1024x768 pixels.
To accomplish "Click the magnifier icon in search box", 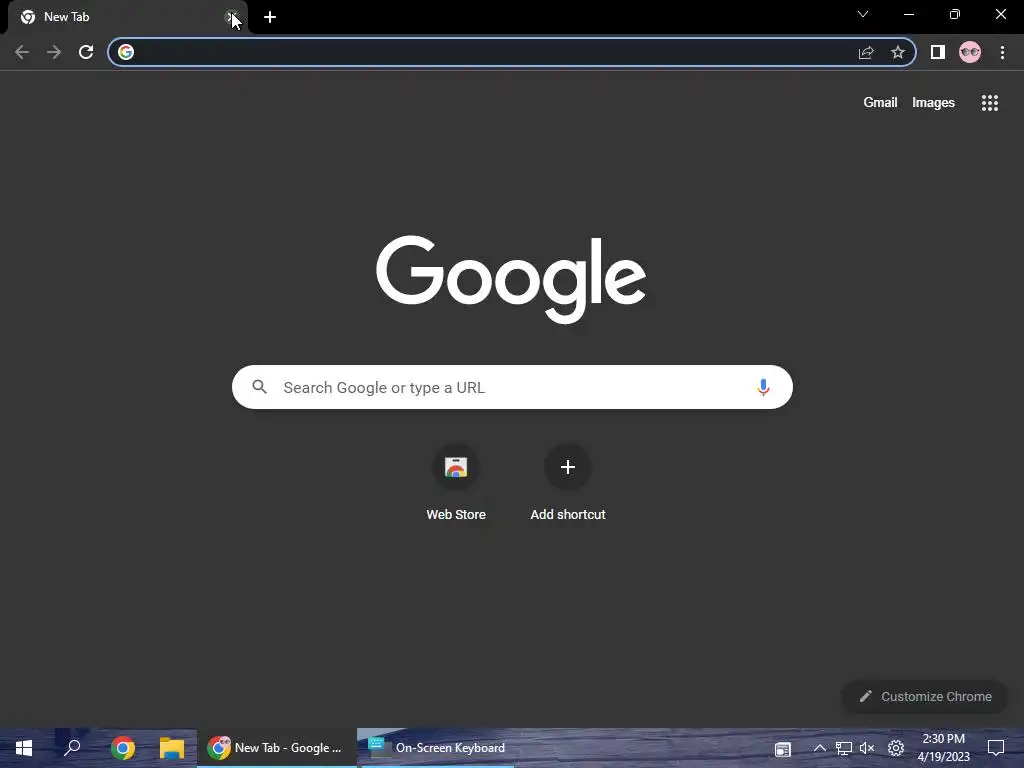I will coord(260,387).
